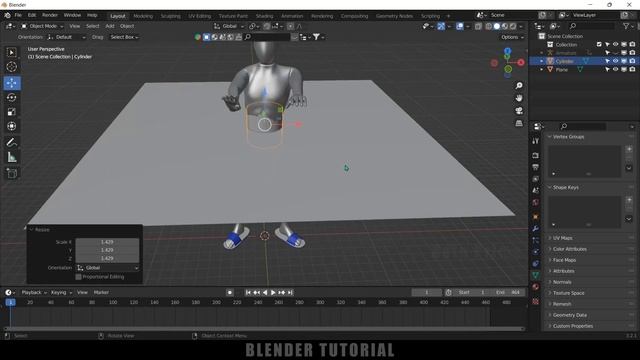The height and width of the screenshot is (360, 640).
Task: Toggle camera view icon in viewport
Action: pos(519,111)
